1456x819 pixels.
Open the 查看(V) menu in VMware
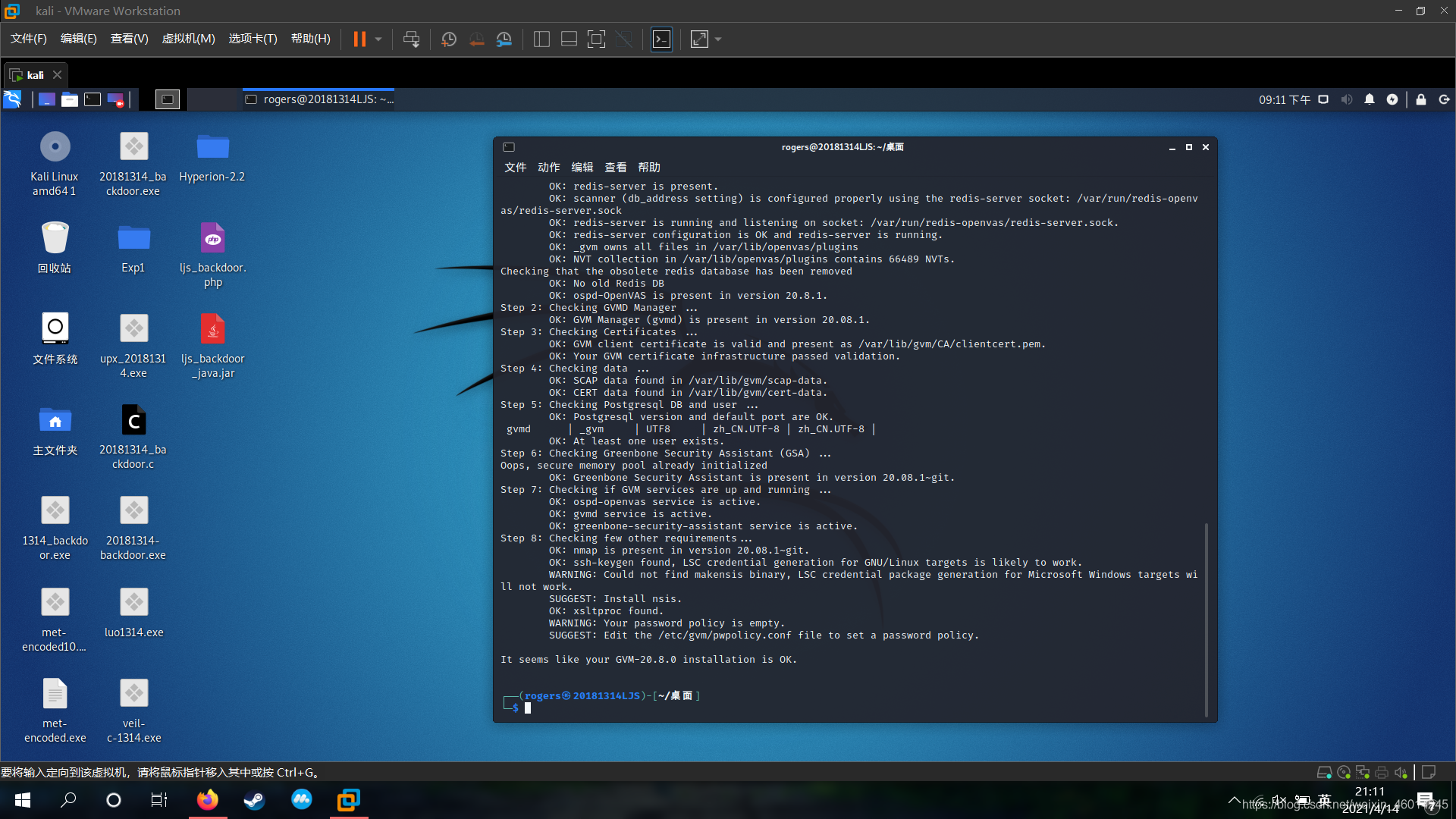[x=130, y=39]
